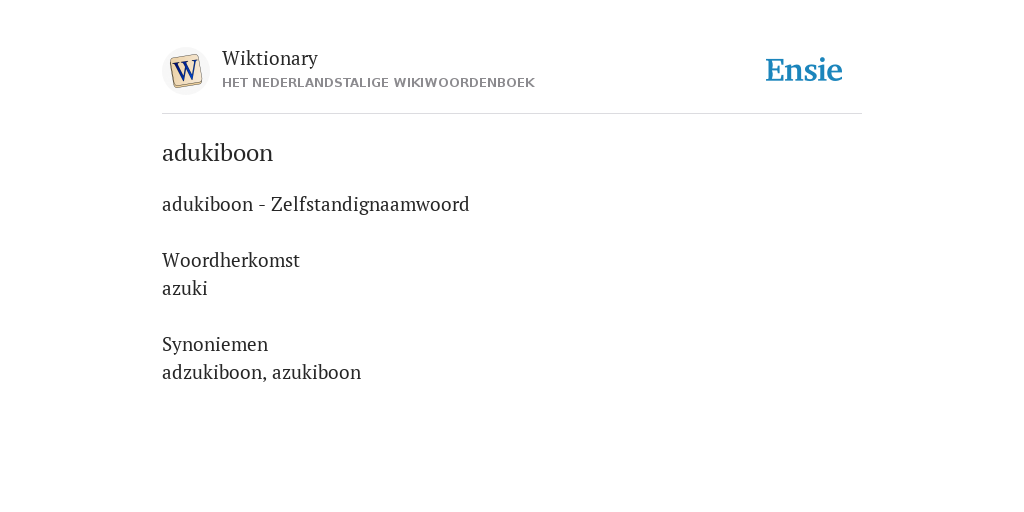
Task: Click the comma between the two synonyms
Action: tap(264, 378)
